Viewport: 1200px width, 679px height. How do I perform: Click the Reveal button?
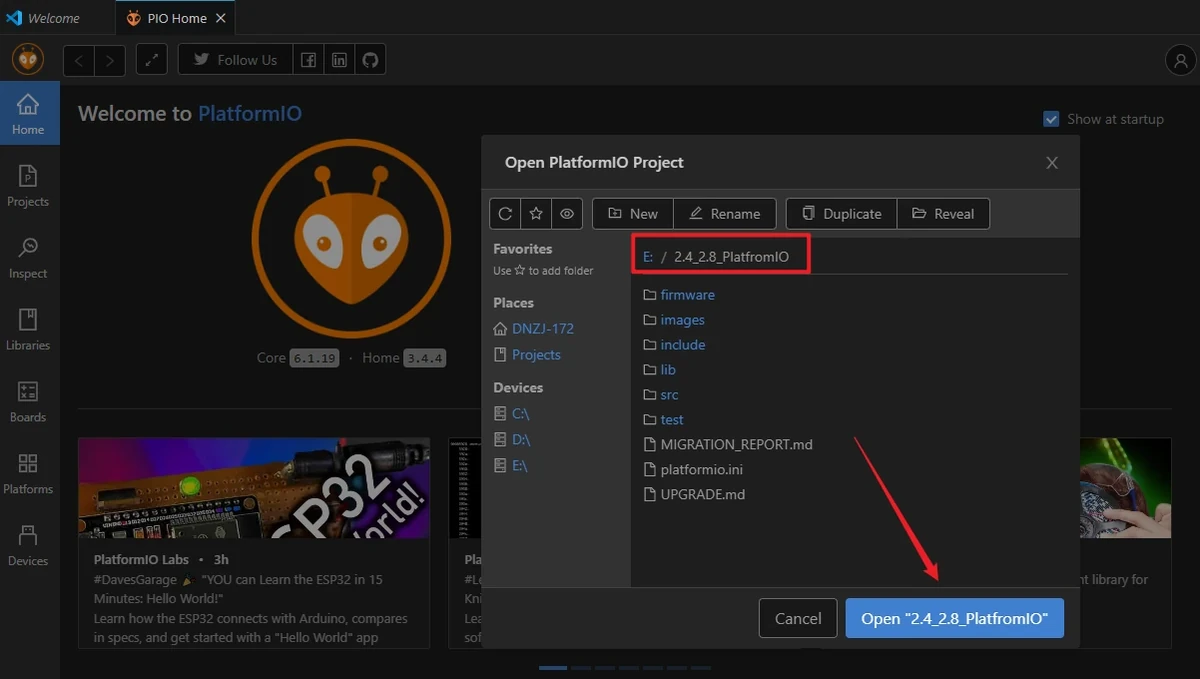(943, 213)
